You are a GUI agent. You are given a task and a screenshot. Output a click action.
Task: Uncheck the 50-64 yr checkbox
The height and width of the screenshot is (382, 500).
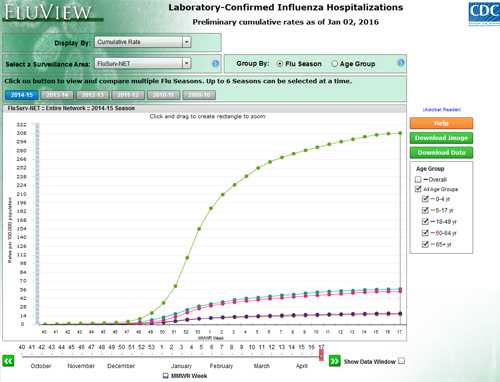click(425, 233)
